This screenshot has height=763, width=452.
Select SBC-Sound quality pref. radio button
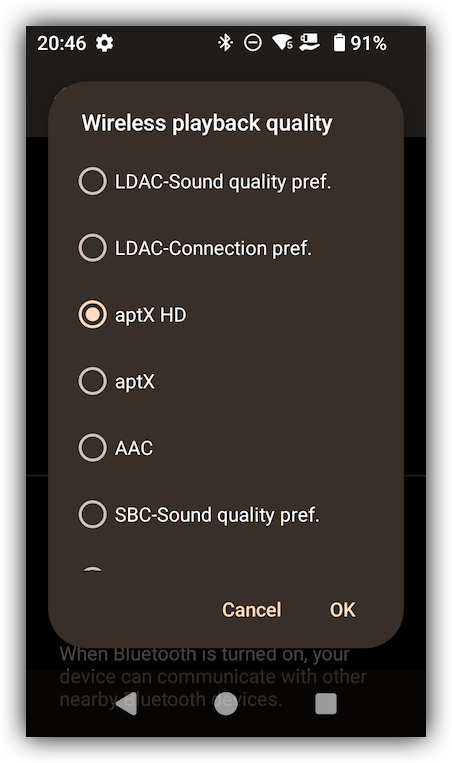point(92,514)
